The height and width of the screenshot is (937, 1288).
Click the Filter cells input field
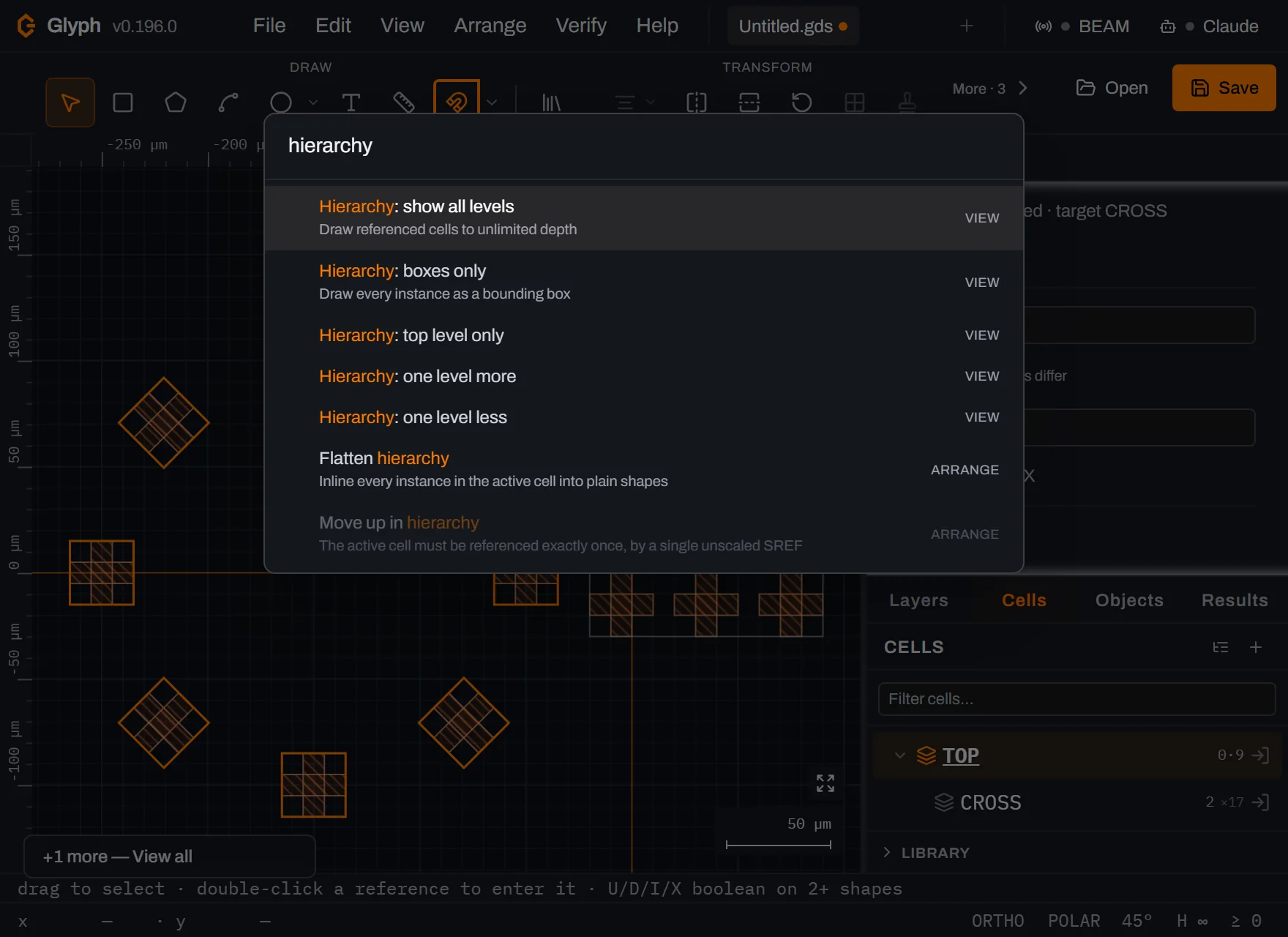pos(1077,699)
